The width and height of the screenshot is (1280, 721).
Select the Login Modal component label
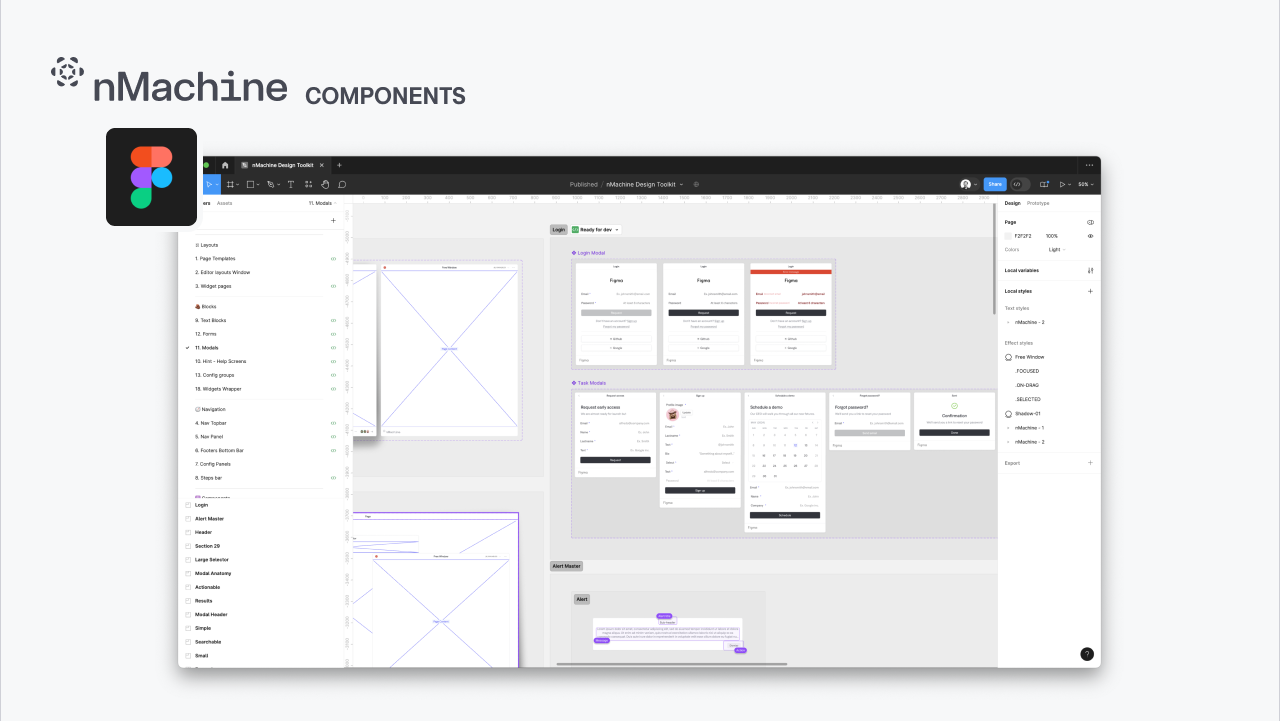tap(588, 253)
